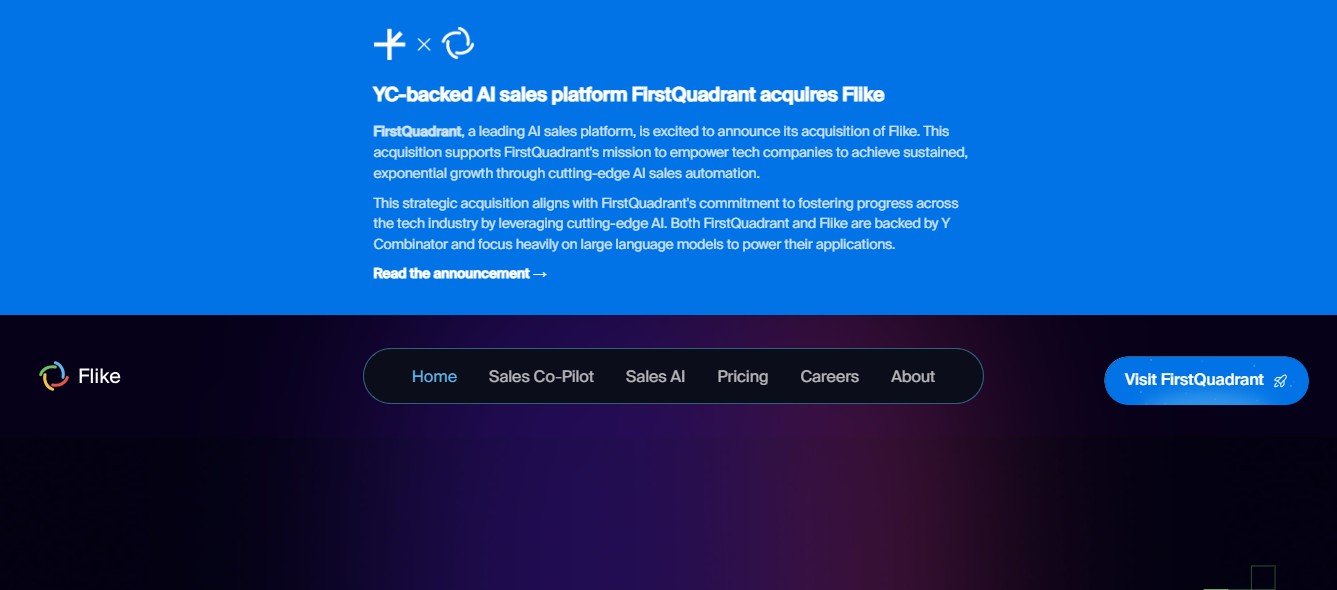Click the arrow after Read the announcement

[x=540, y=274]
